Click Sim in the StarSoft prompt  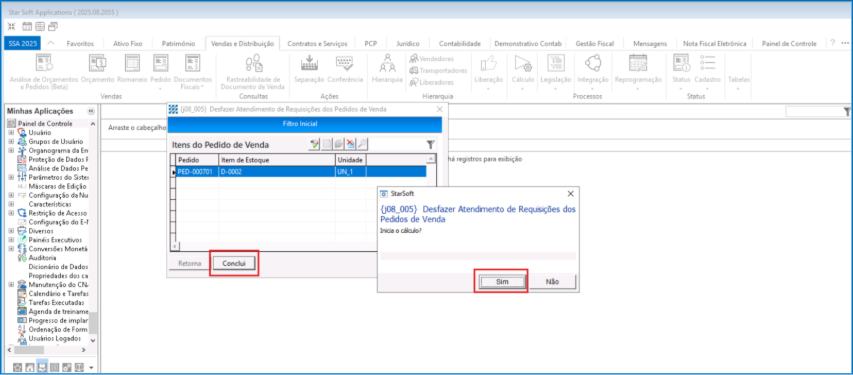(502, 282)
